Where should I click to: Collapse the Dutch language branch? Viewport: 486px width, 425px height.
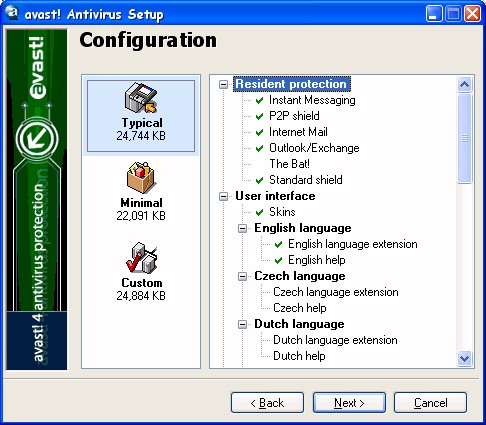243,324
